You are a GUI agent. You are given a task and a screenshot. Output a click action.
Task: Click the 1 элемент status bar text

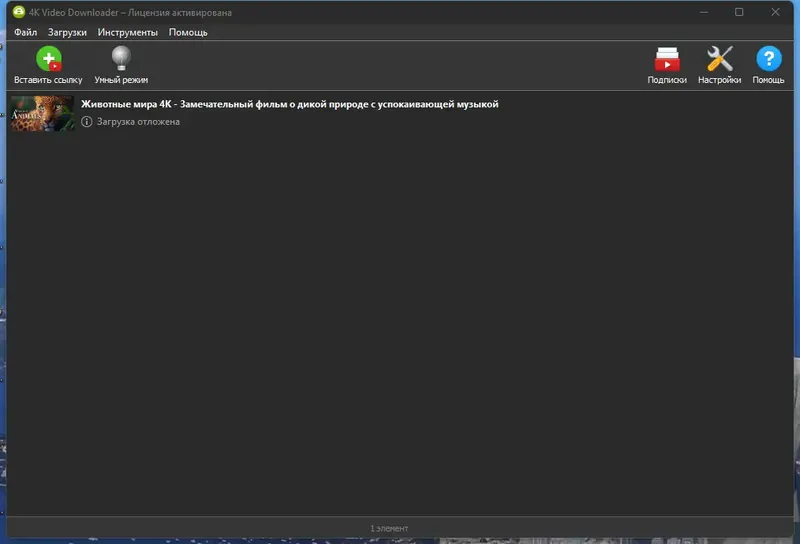tap(389, 528)
